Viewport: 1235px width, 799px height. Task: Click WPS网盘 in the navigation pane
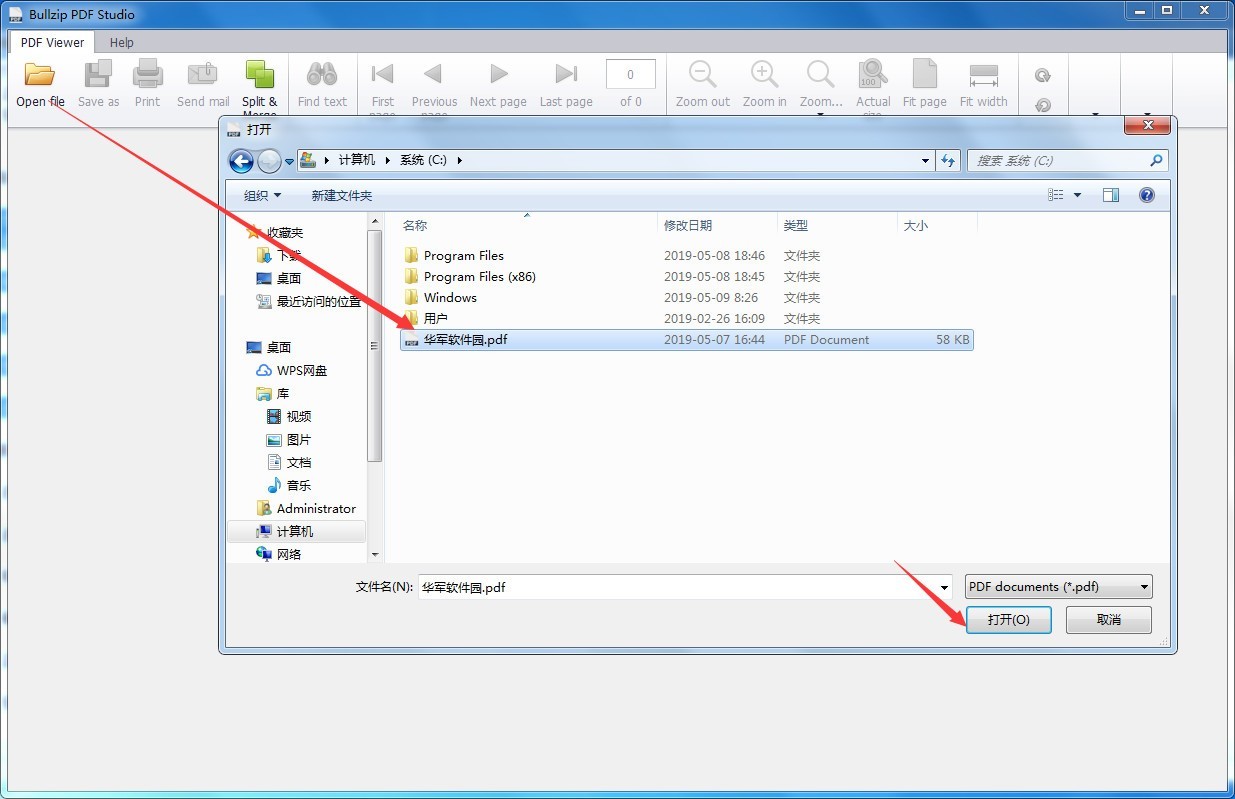tap(302, 370)
